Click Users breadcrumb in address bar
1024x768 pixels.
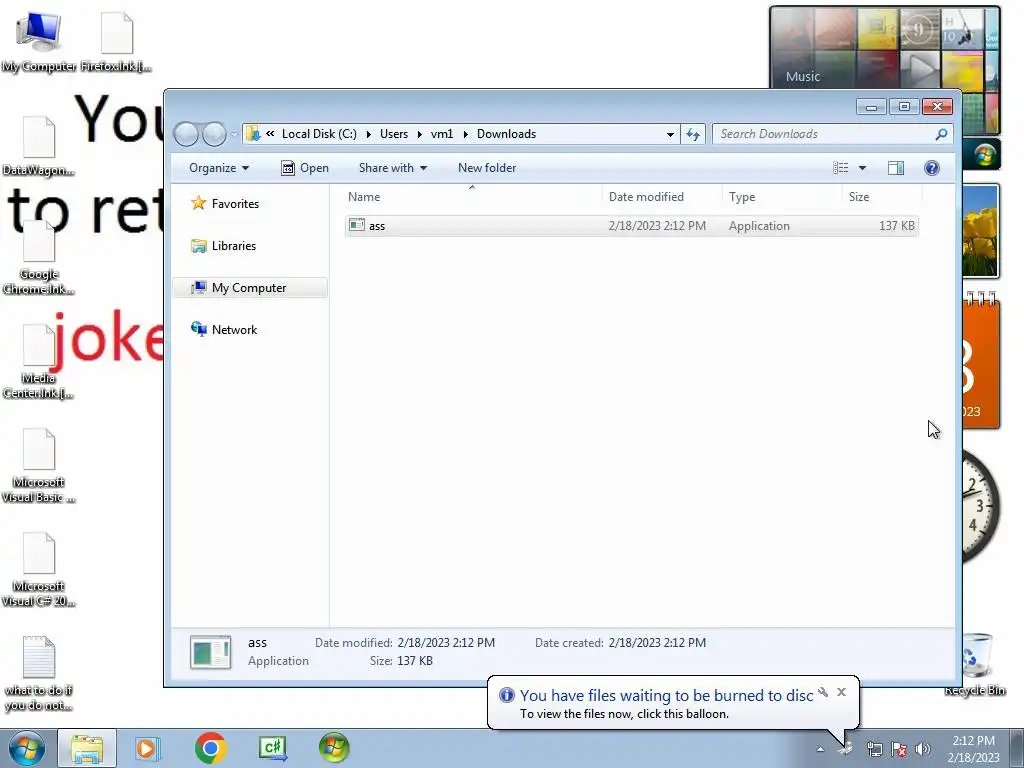click(394, 134)
